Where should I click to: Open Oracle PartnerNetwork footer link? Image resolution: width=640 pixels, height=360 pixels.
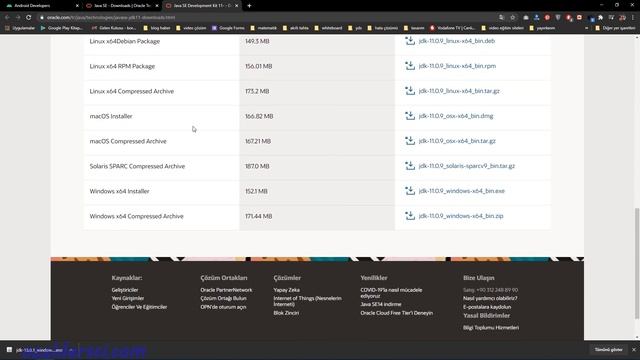(226, 290)
